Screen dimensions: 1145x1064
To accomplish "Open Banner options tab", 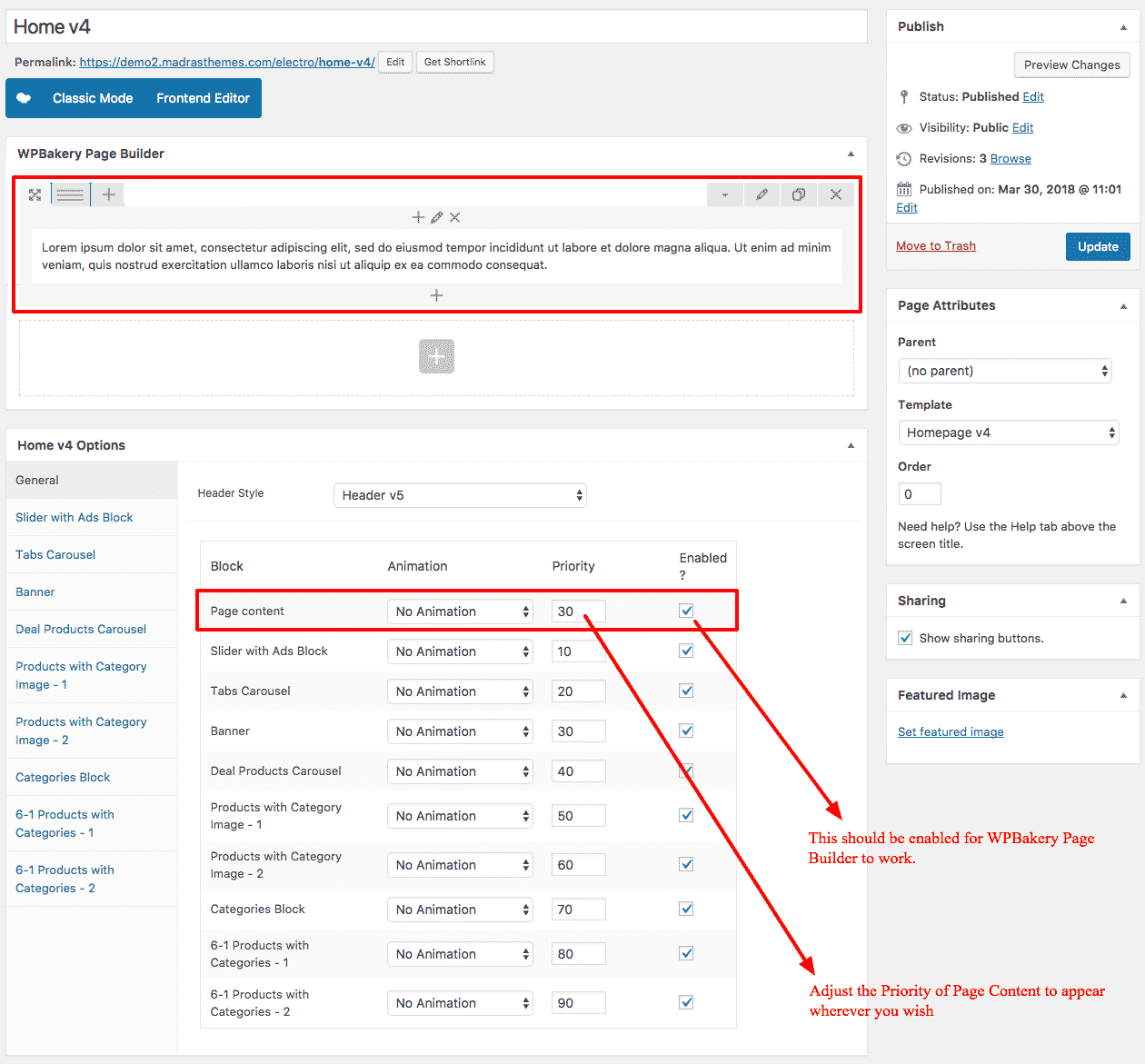I will [92, 592].
